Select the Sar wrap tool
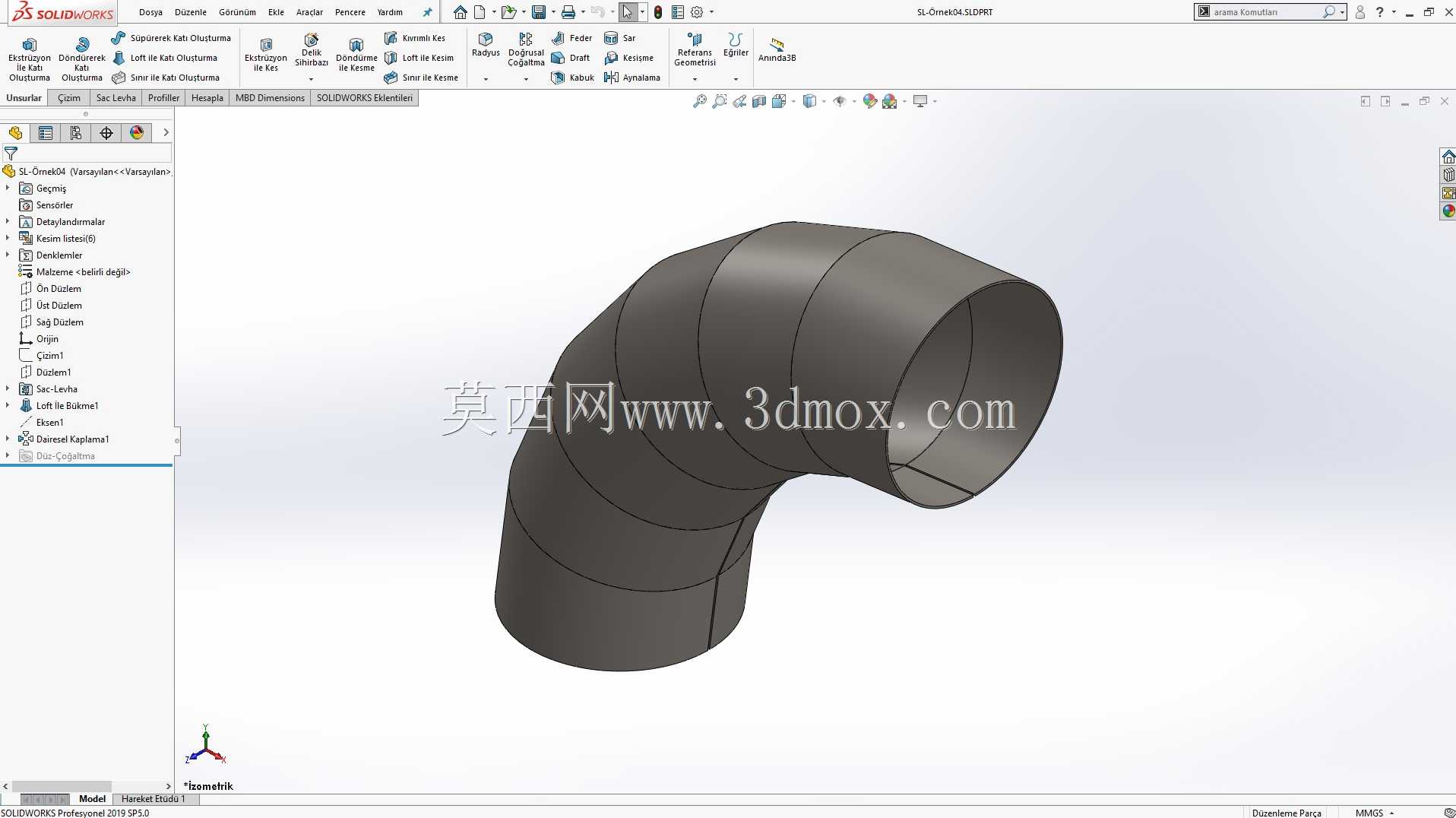 tap(620, 38)
